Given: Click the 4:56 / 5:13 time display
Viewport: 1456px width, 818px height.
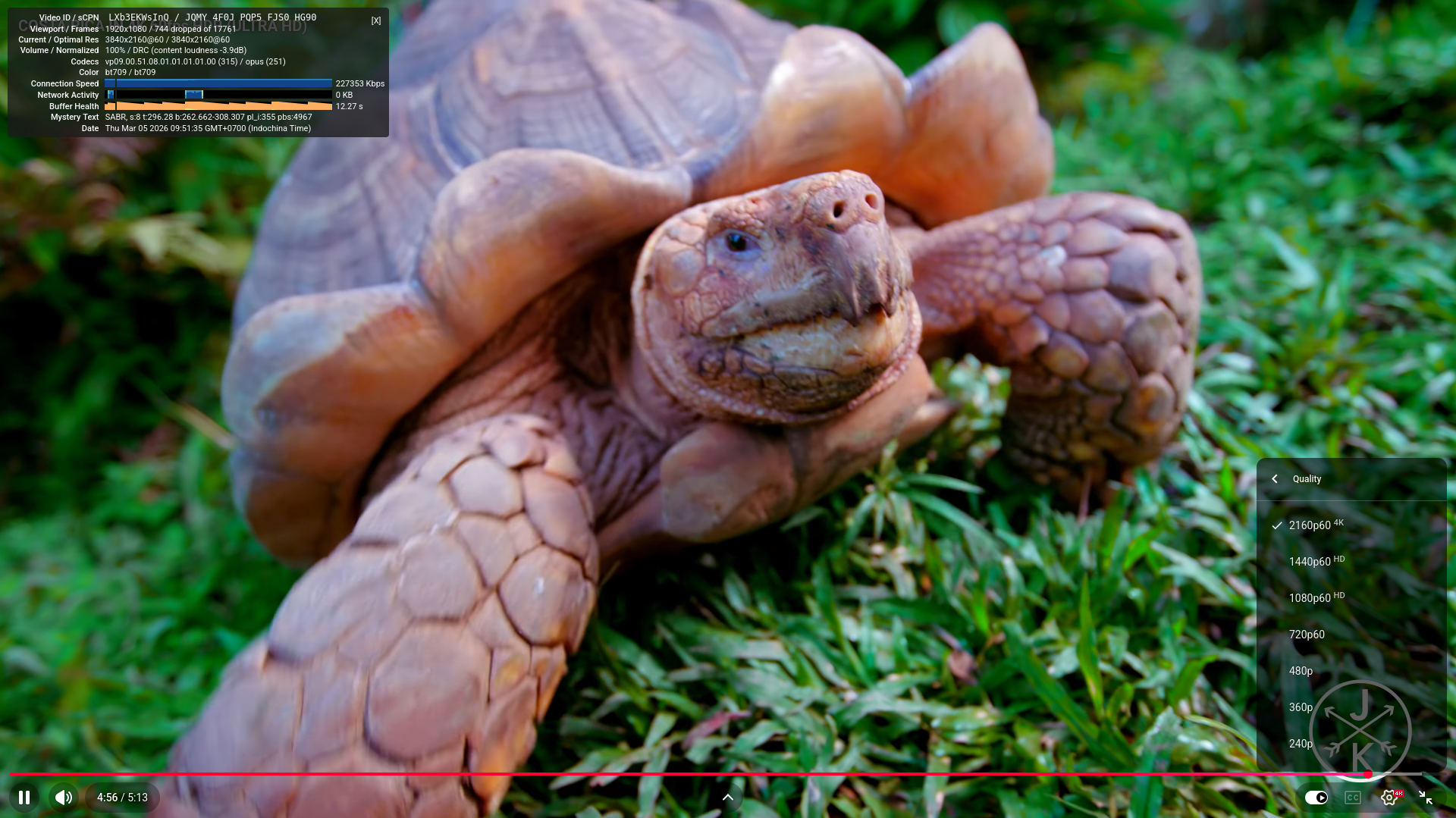Looking at the screenshot, I should pyautogui.click(x=122, y=798).
